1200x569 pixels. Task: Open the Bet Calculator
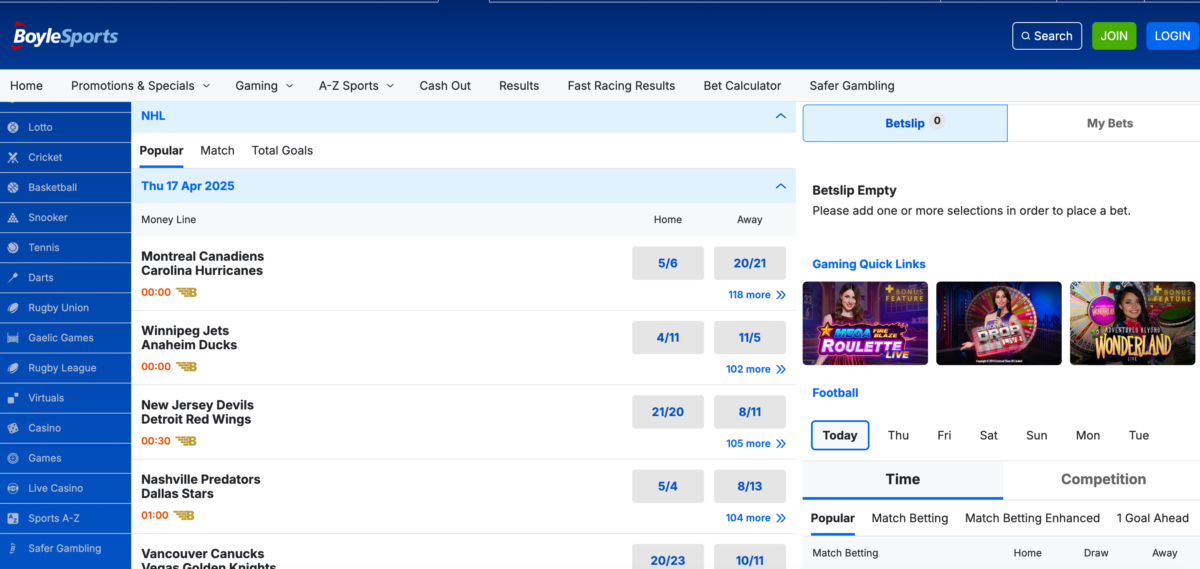click(742, 86)
